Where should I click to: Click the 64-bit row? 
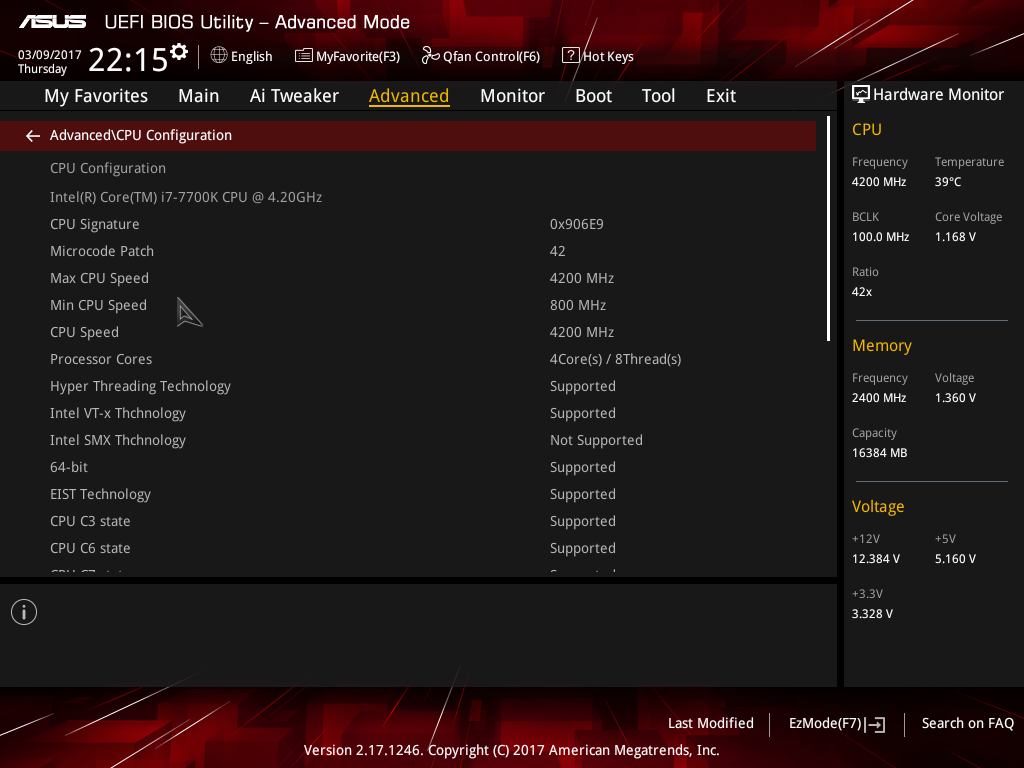click(408, 468)
